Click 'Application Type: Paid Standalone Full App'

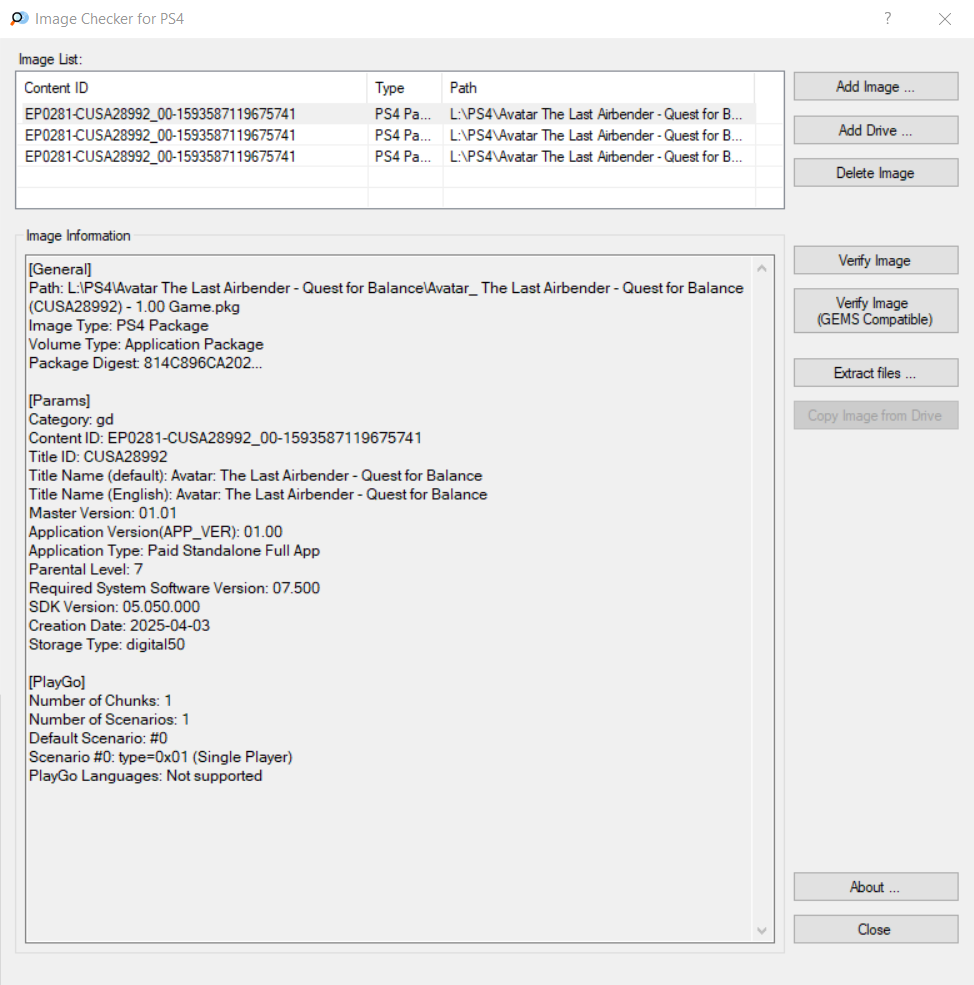(175, 551)
